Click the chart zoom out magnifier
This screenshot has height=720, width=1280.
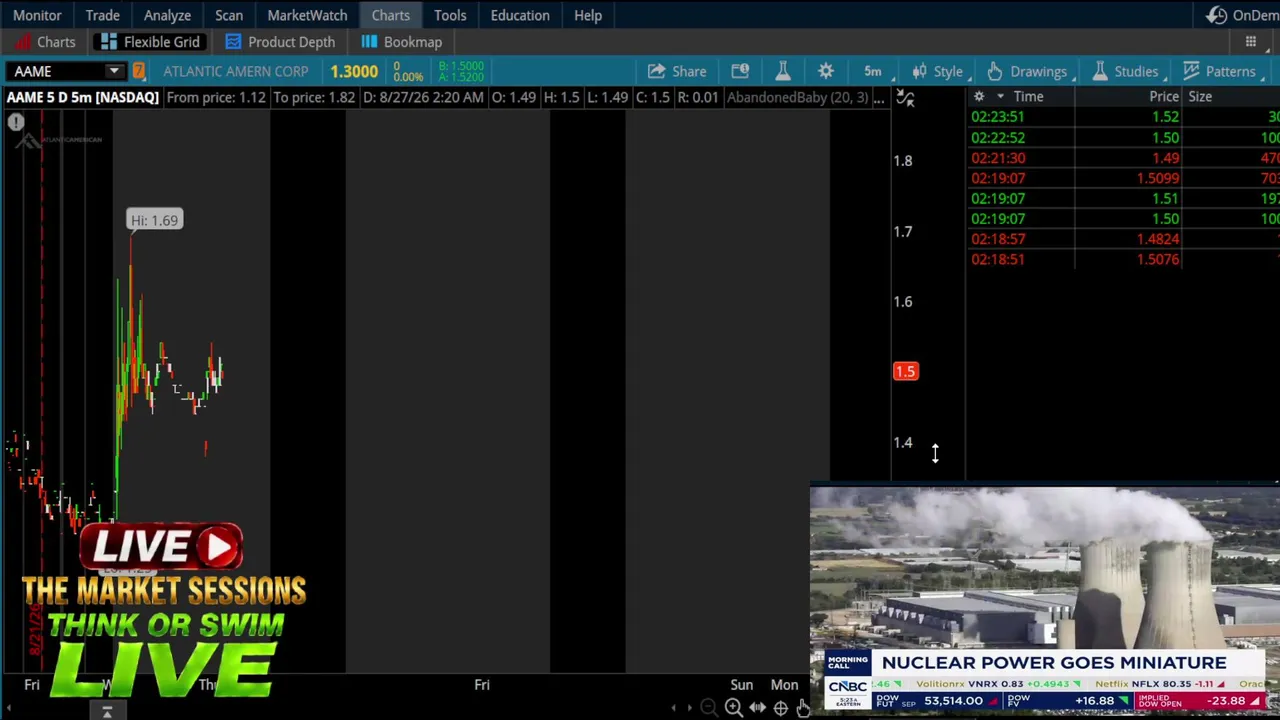point(709,708)
